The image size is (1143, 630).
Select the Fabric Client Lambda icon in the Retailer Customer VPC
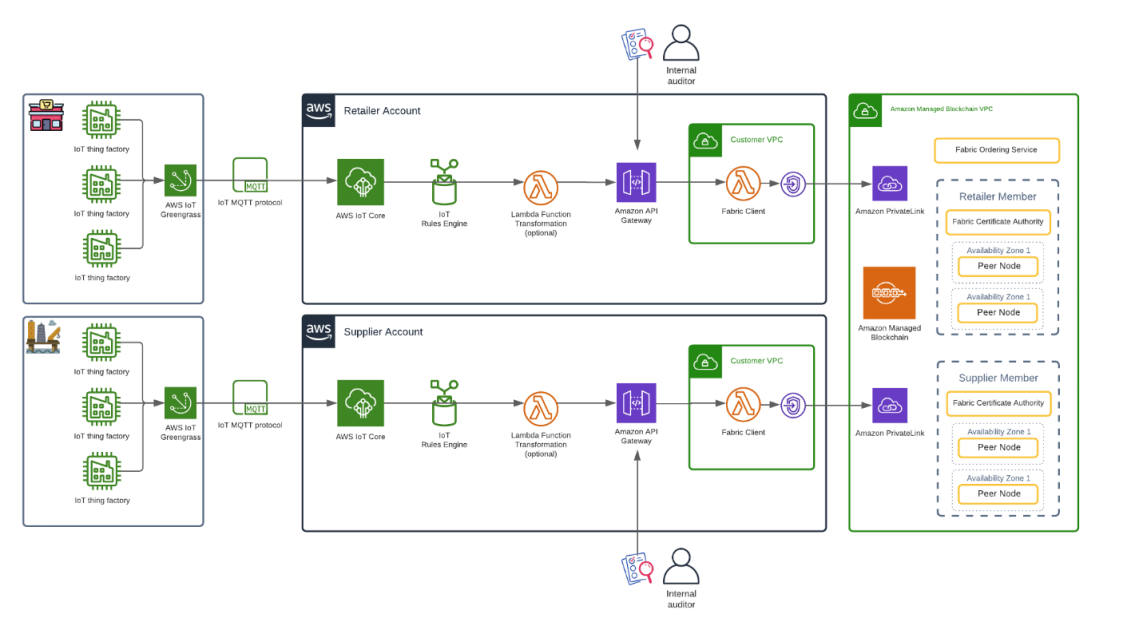point(743,184)
